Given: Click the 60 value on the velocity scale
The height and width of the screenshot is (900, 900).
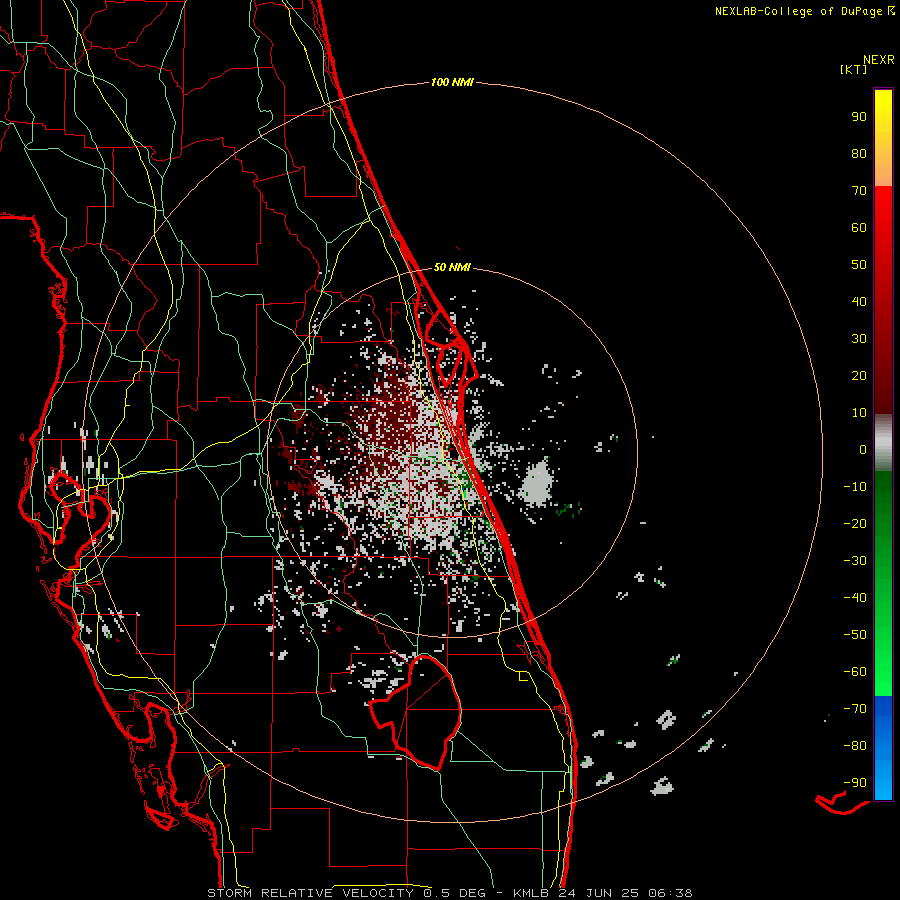Looking at the screenshot, I should [x=859, y=228].
